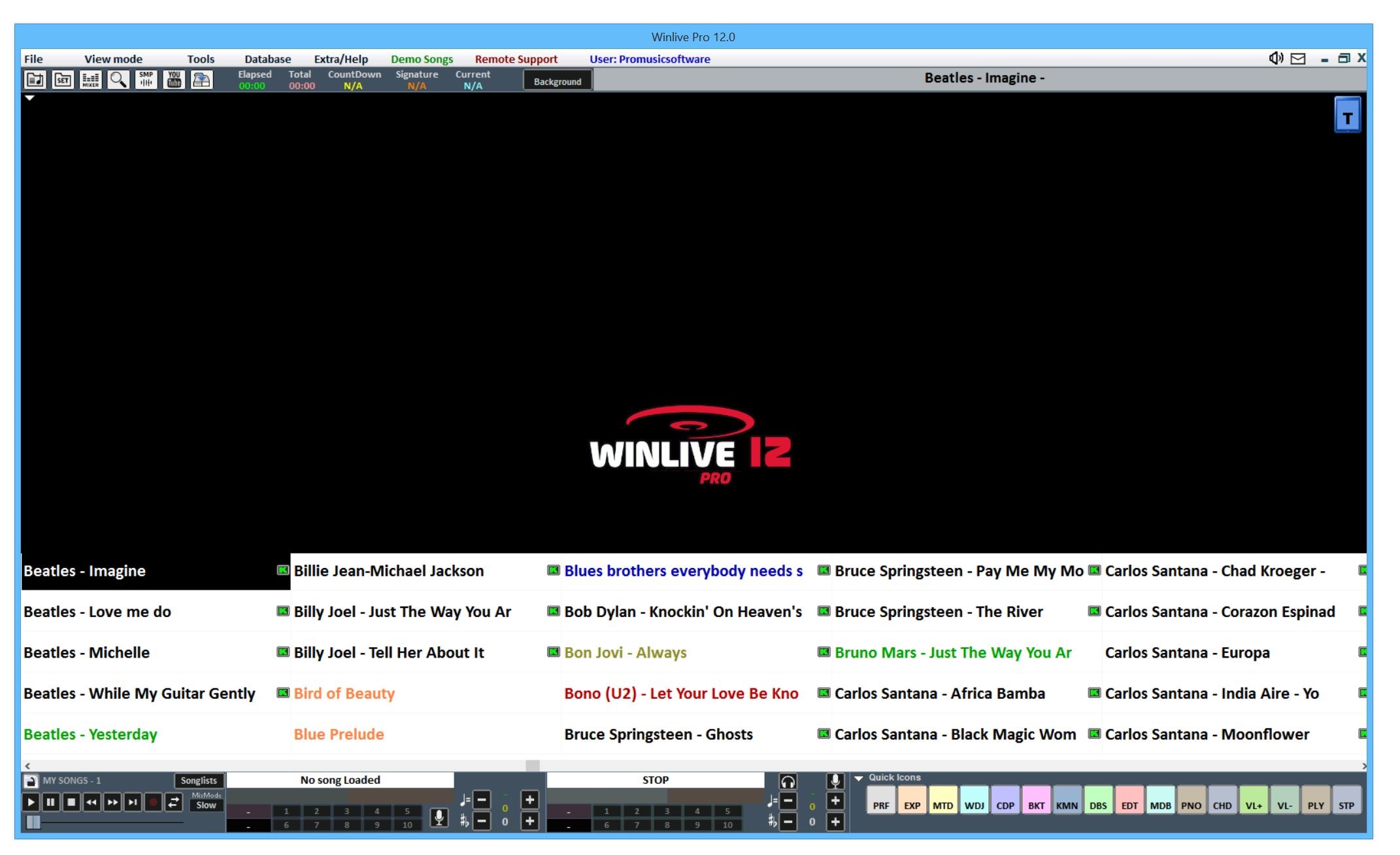Select the song Beatles - Yesterday

click(90, 734)
